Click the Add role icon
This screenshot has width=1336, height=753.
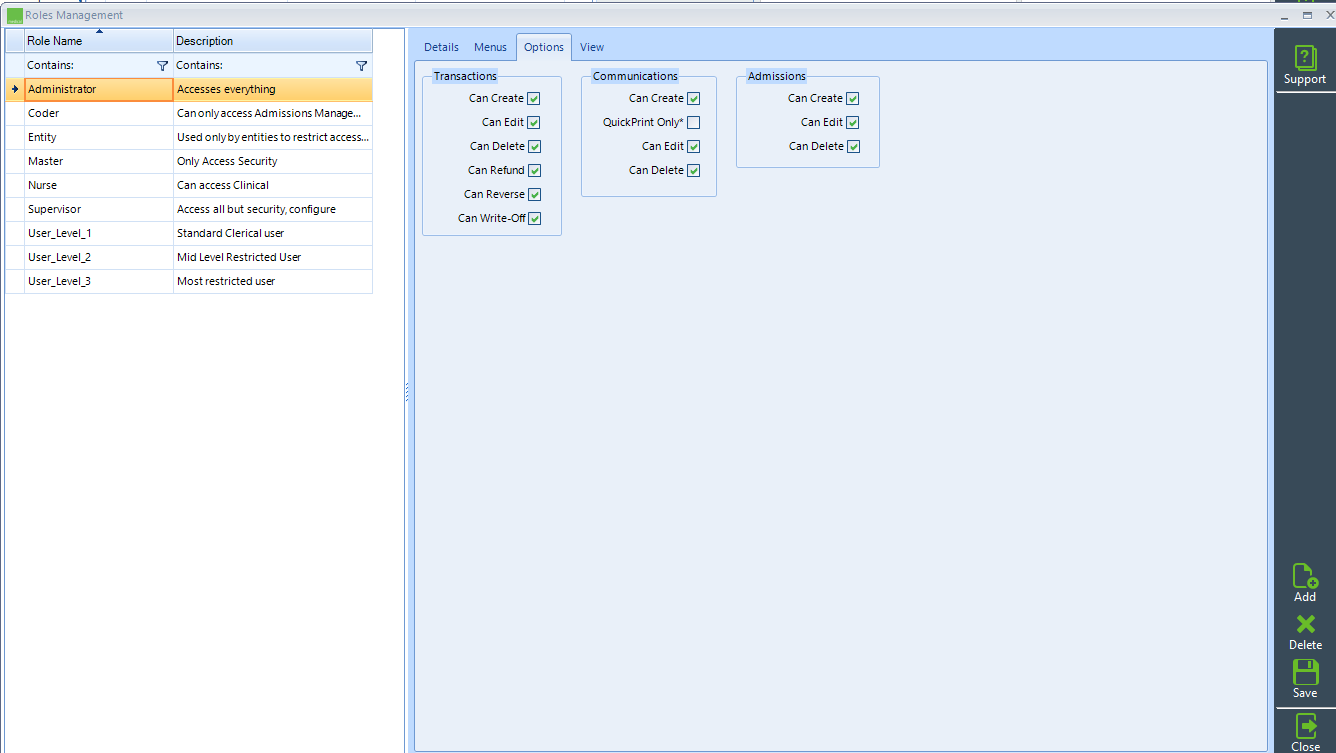1305,576
